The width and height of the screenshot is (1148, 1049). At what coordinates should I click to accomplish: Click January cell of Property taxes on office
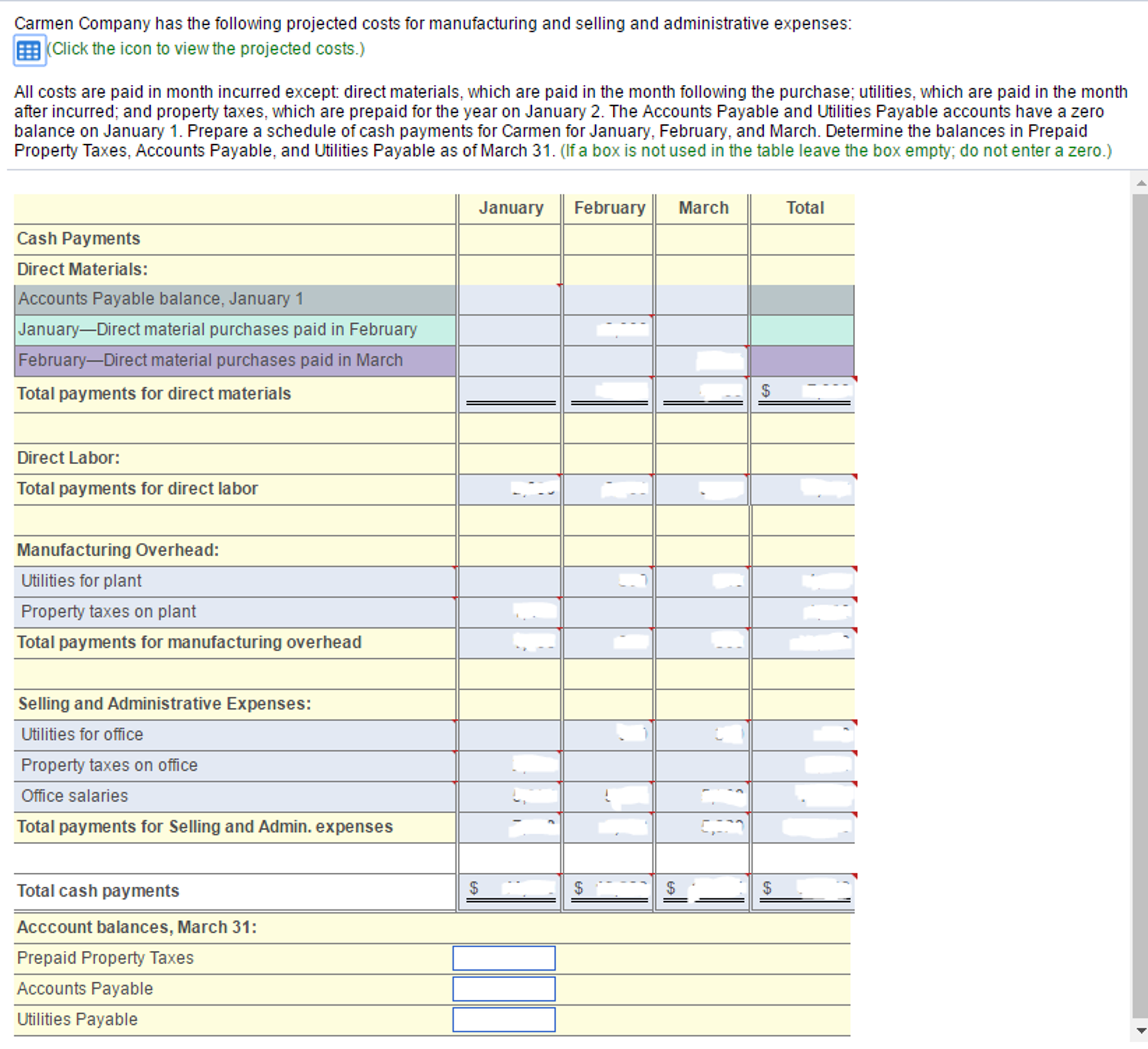509,766
